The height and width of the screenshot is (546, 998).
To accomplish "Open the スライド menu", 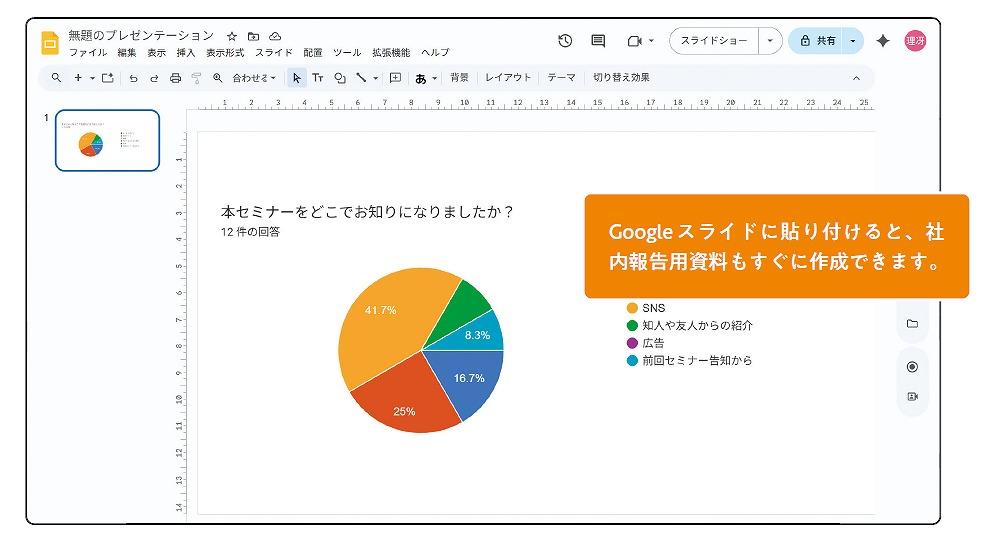I will click(273, 53).
